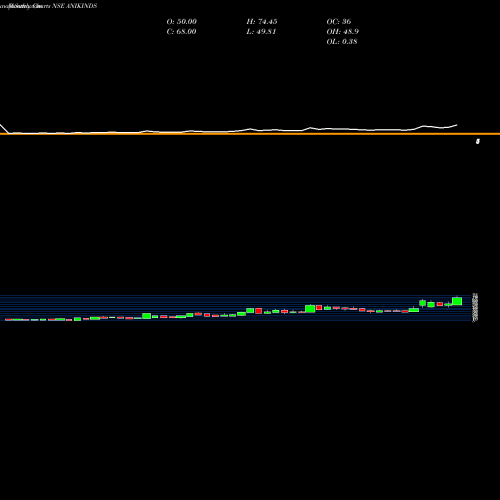Click the open price value O: 50.00

click(181, 22)
